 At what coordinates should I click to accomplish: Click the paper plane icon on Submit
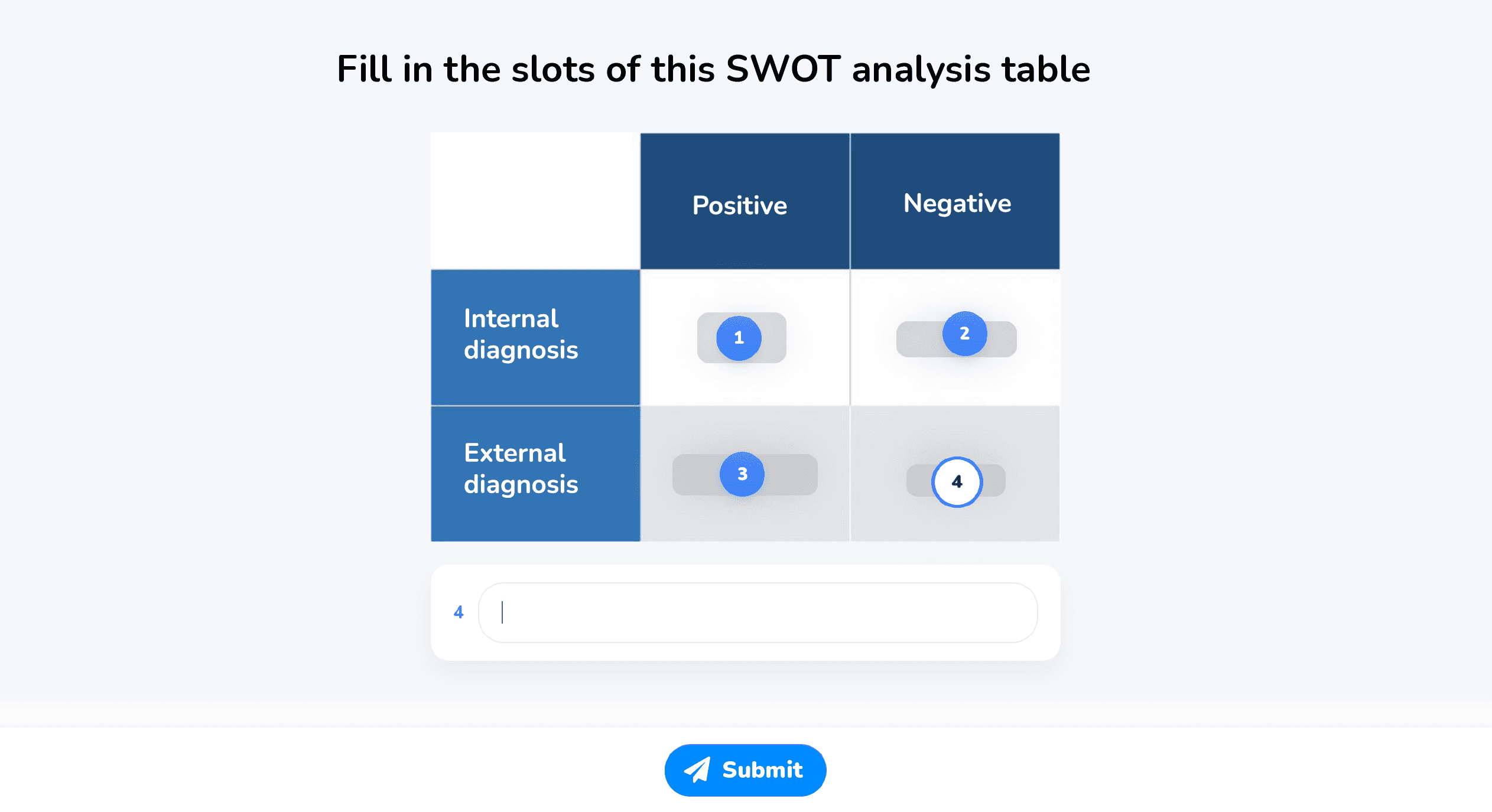(x=697, y=770)
